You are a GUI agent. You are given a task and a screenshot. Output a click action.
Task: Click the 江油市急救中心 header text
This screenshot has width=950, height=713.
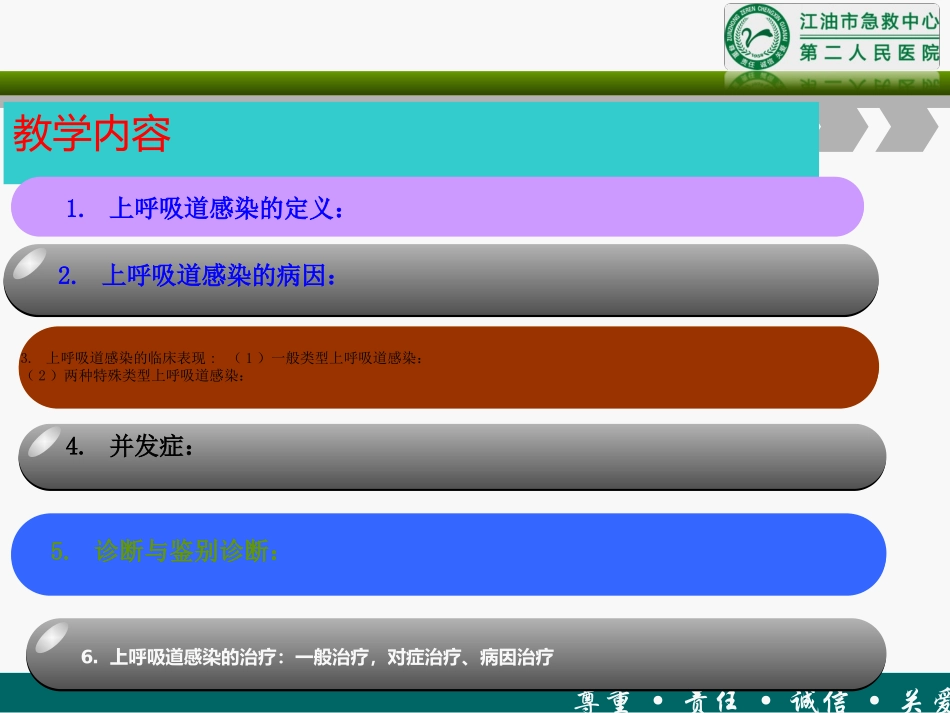click(869, 22)
